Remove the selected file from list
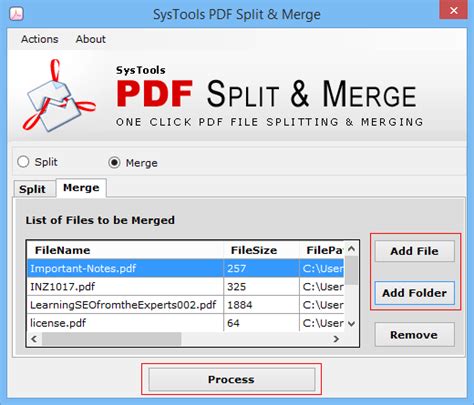The width and height of the screenshot is (474, 405). tap(414, 335)
